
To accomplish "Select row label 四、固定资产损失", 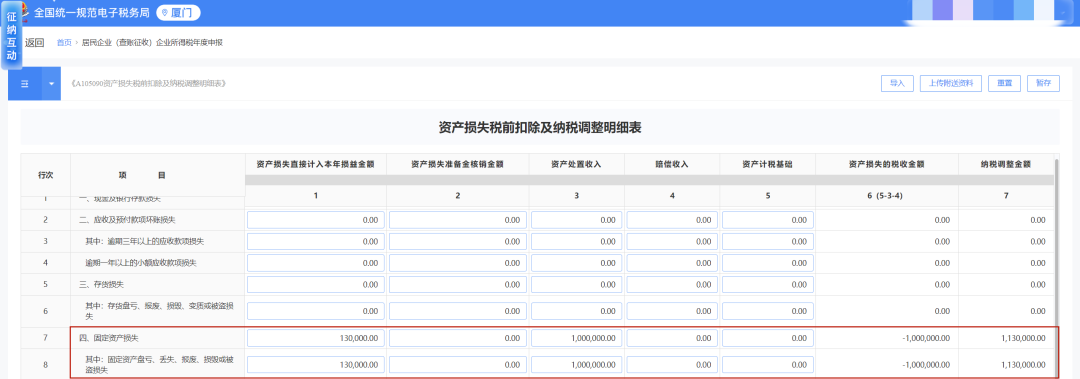I will click(x=110, y=338).
